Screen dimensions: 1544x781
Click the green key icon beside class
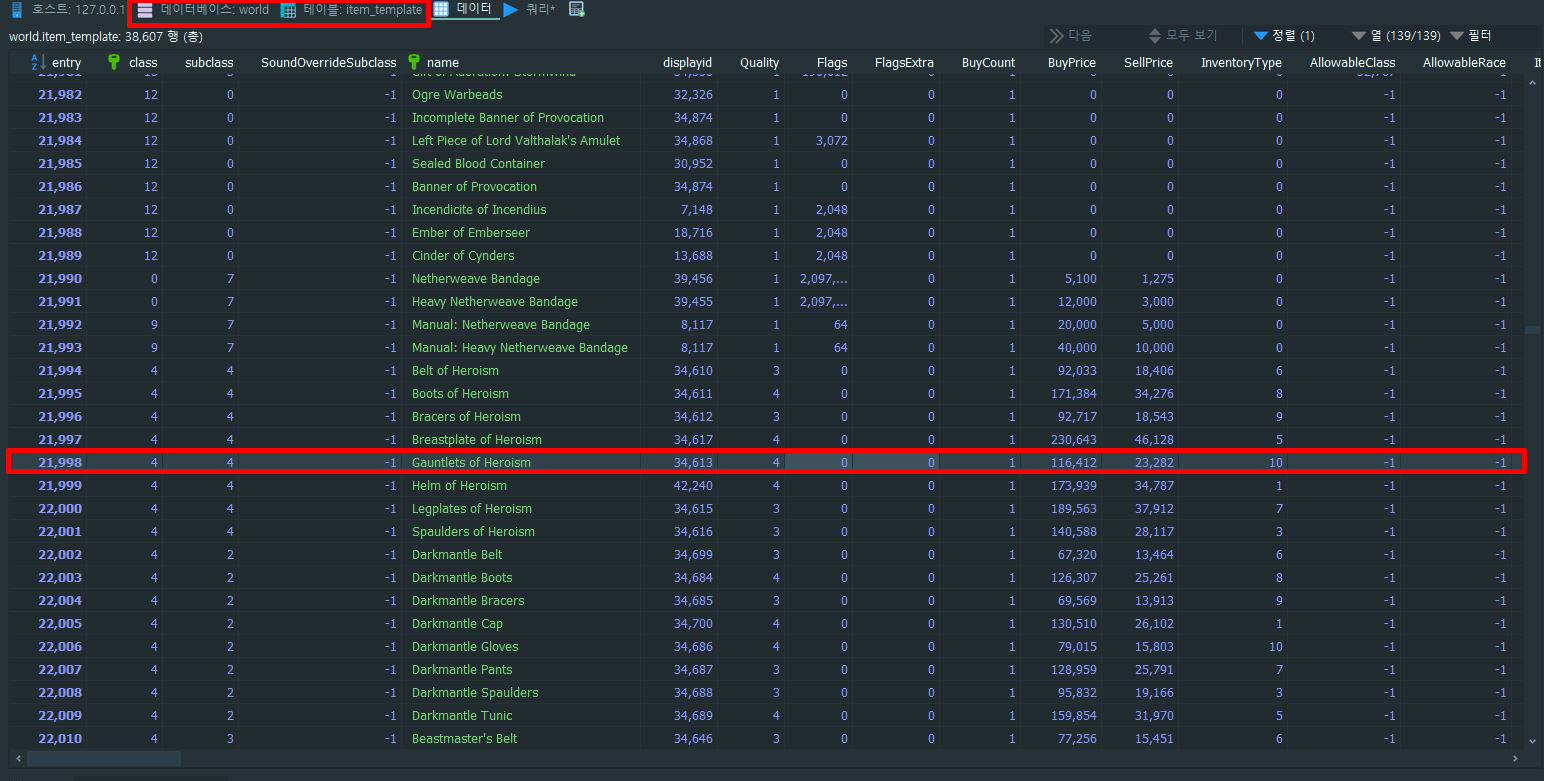(114, 62)
